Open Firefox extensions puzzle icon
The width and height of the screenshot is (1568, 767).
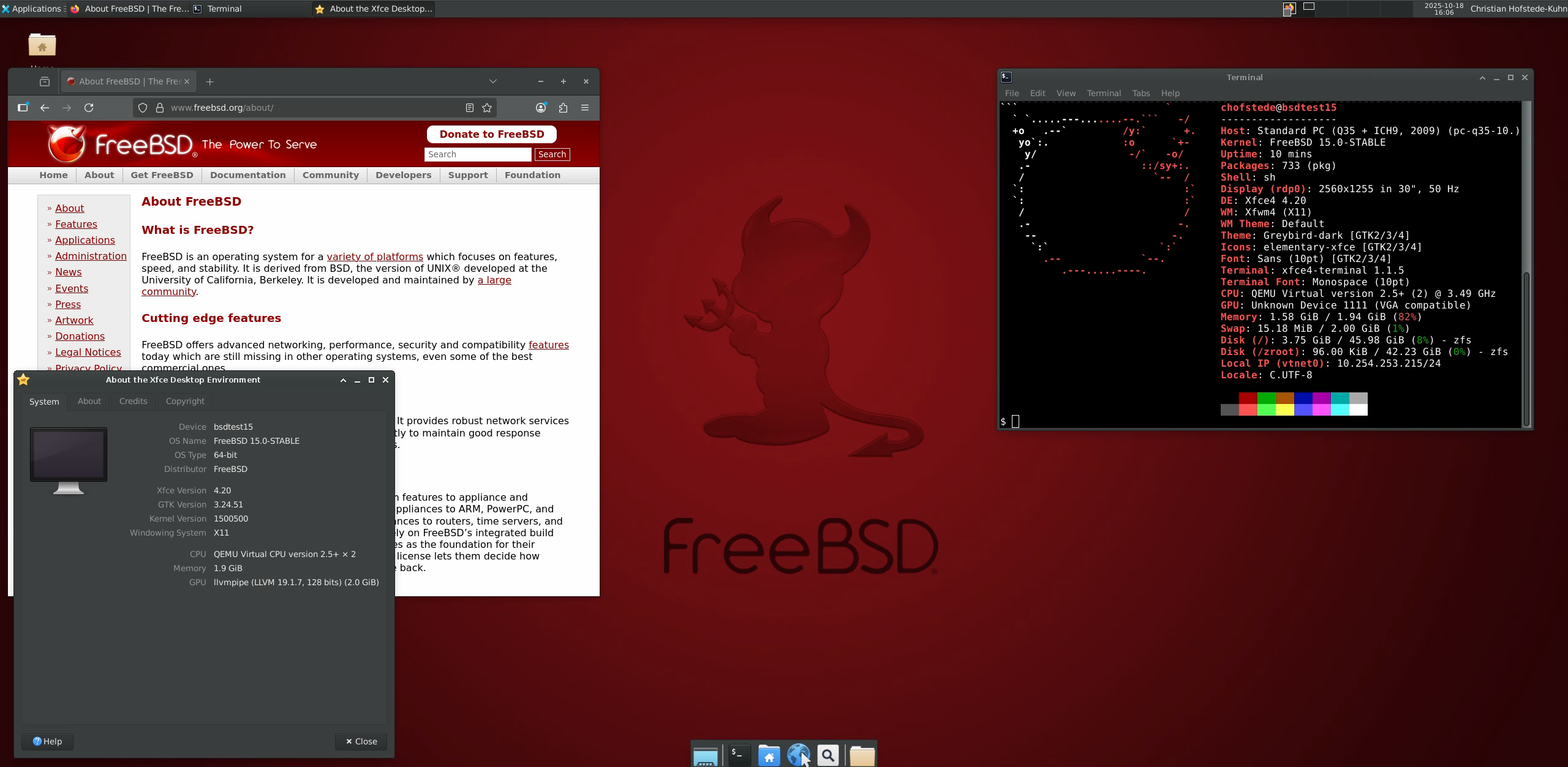(x=563, y=108)
